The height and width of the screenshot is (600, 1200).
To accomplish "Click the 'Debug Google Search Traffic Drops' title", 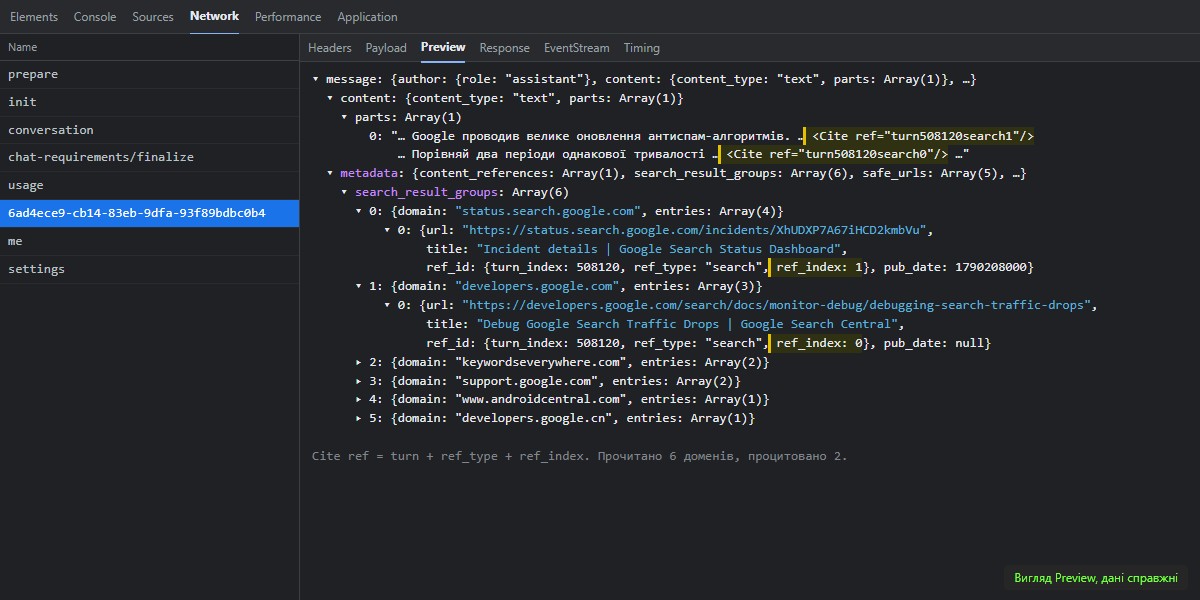I will pyautogui.click(x=689, y=324).
